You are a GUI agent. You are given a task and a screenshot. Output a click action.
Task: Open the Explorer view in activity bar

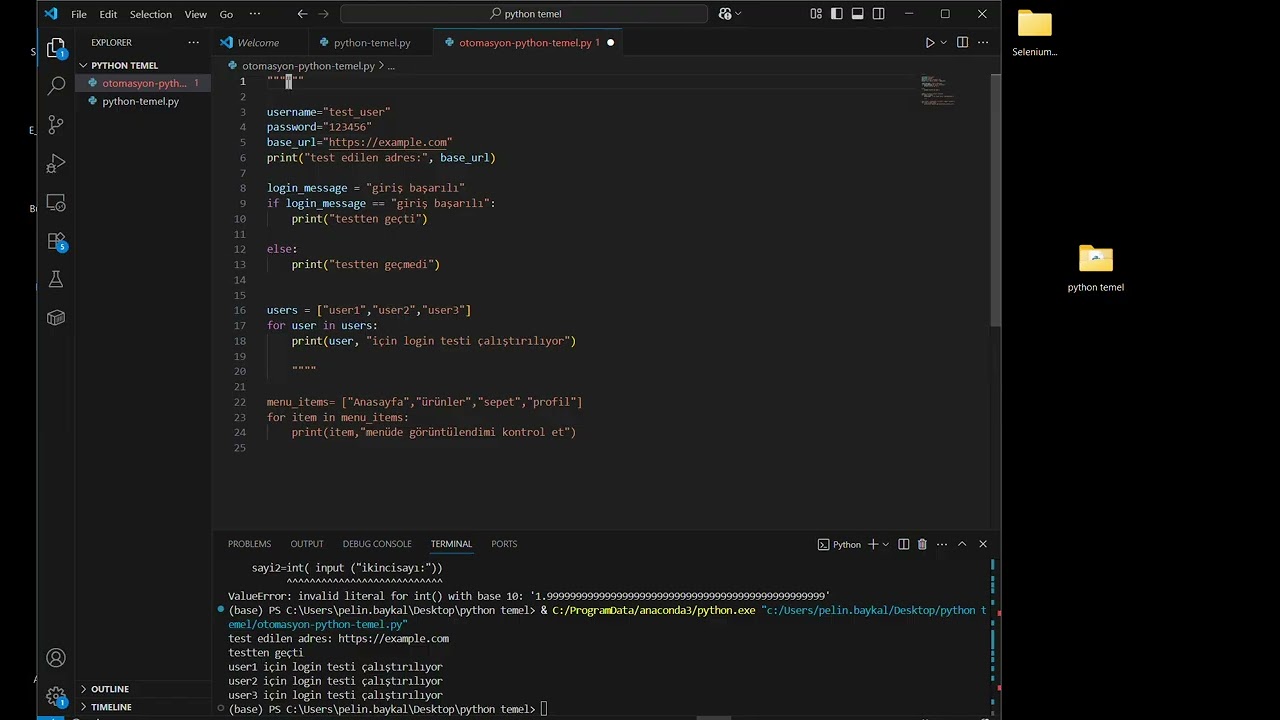pyautogui.click(x=56, y=47)
